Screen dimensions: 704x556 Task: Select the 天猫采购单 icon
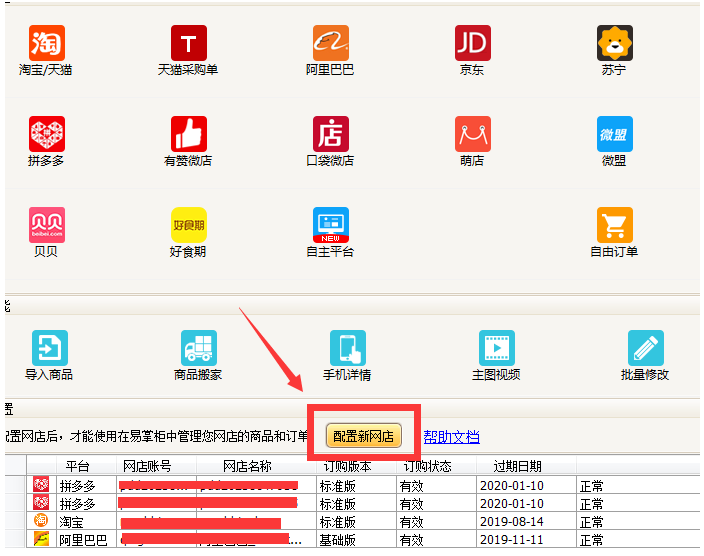189,43
